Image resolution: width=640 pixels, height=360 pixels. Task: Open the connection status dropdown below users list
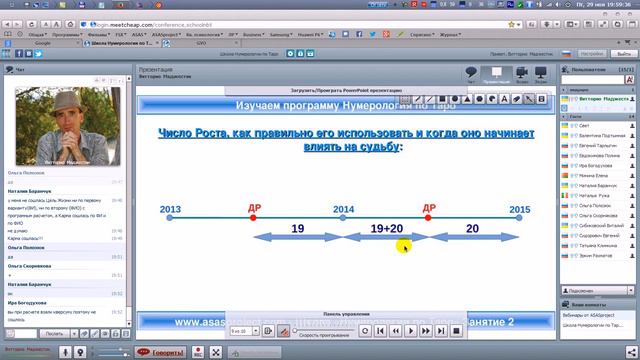(x=631, y=290)
